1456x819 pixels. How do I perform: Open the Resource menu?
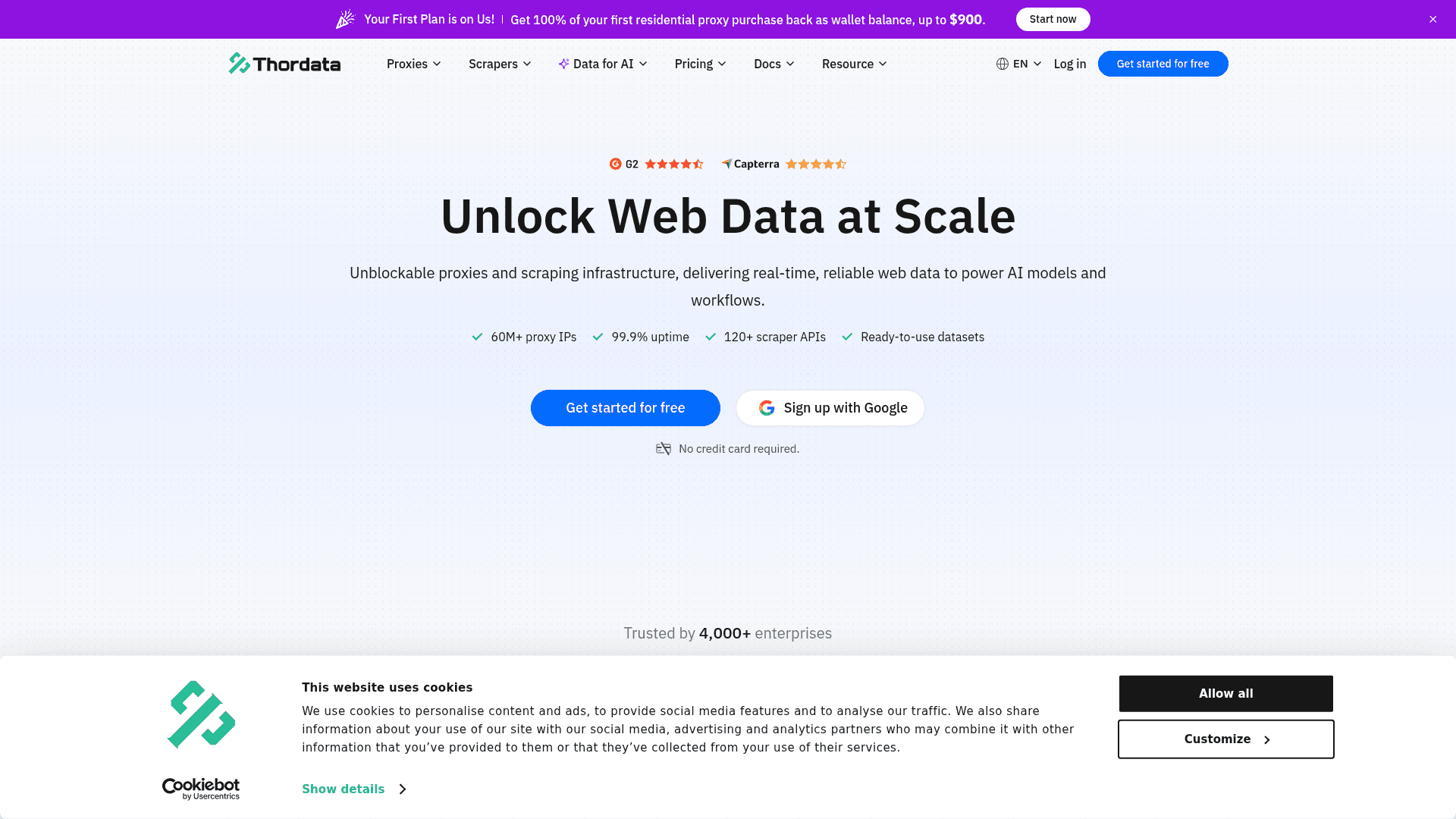[x=854, y=64]
